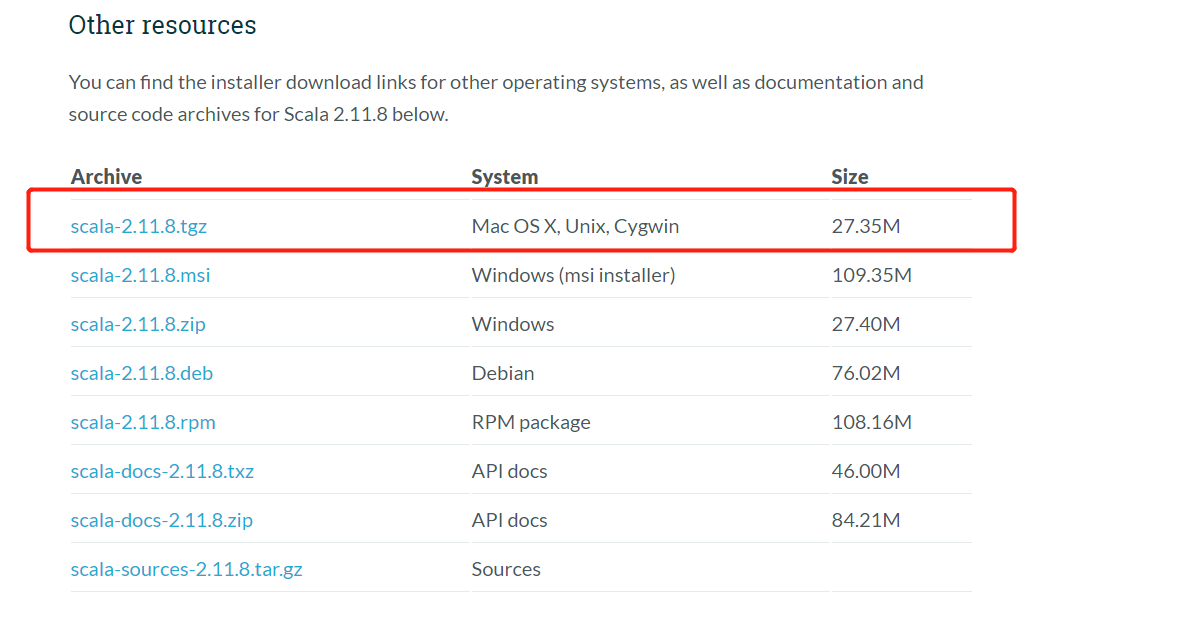Click the Archive column header
The width and height of the screenshot is (1197, 618).
[105, 176]
